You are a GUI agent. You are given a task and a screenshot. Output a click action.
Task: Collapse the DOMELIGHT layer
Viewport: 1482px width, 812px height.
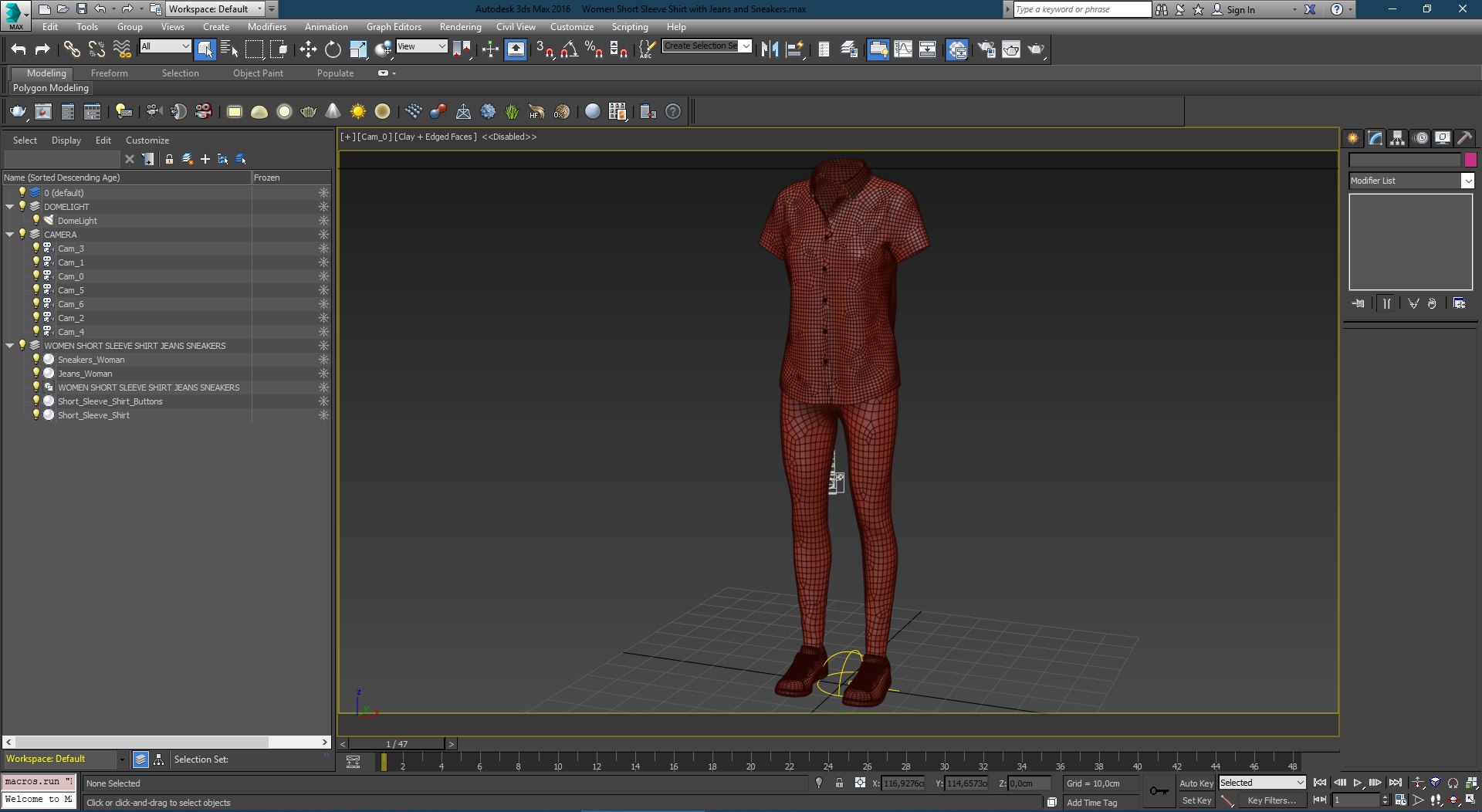tap(9, 207)
